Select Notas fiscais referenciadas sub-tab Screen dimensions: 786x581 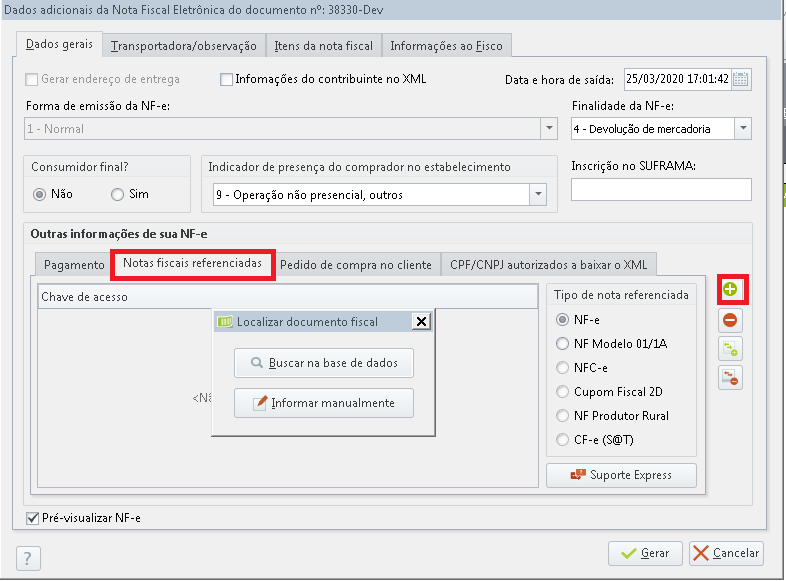tap(192, 264)
